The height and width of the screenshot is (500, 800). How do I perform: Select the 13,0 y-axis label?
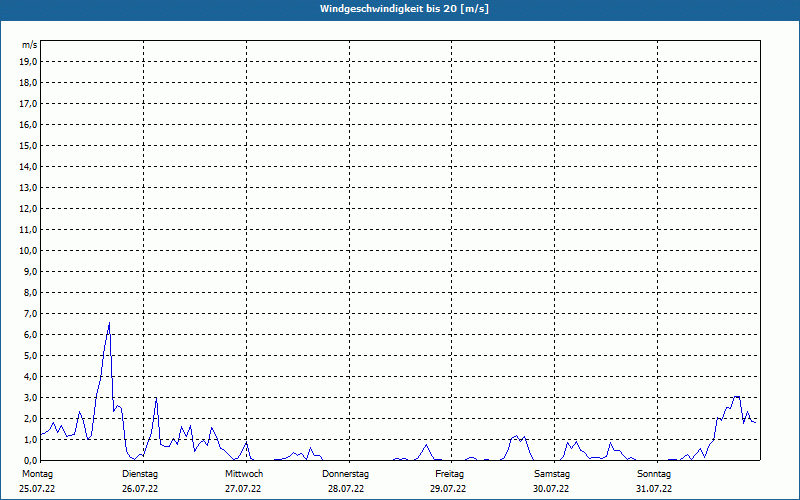click(x=28, y=188)
